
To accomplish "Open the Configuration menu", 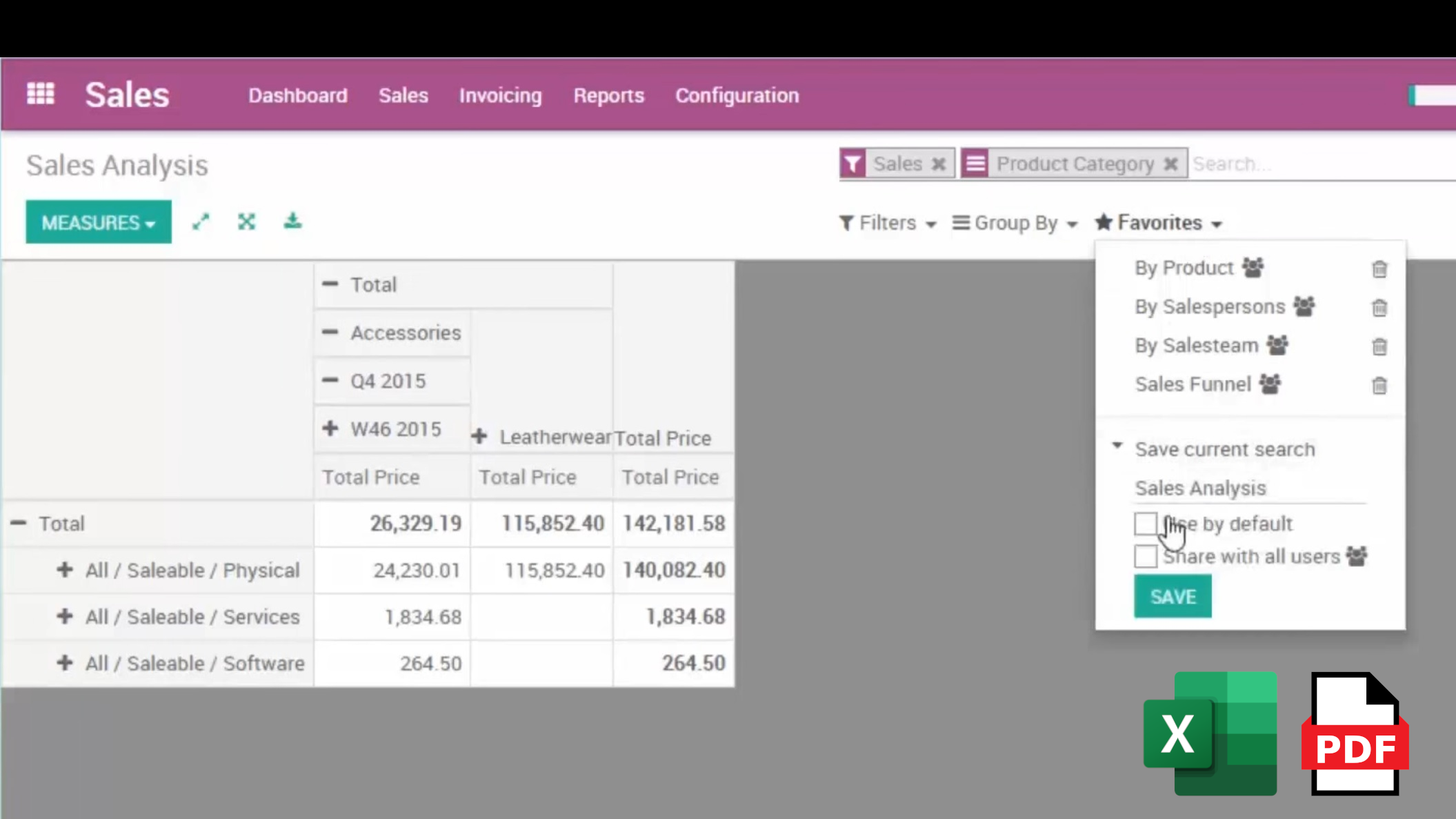I will 737,95.
